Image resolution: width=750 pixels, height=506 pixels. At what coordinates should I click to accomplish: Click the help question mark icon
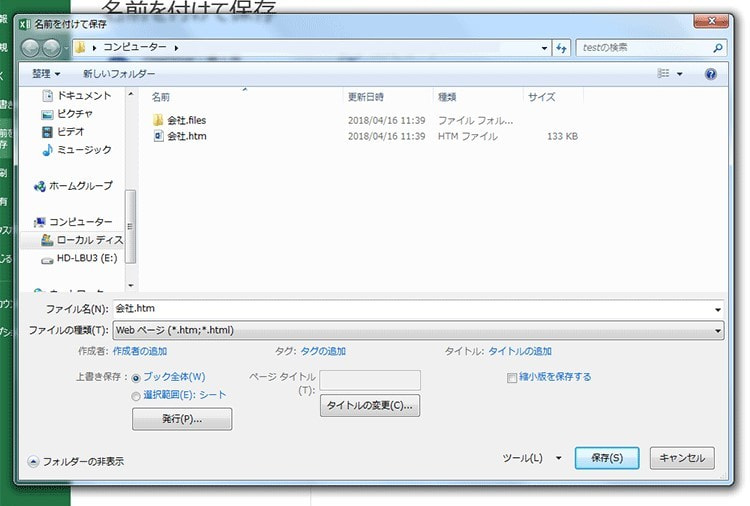point(711,74)
